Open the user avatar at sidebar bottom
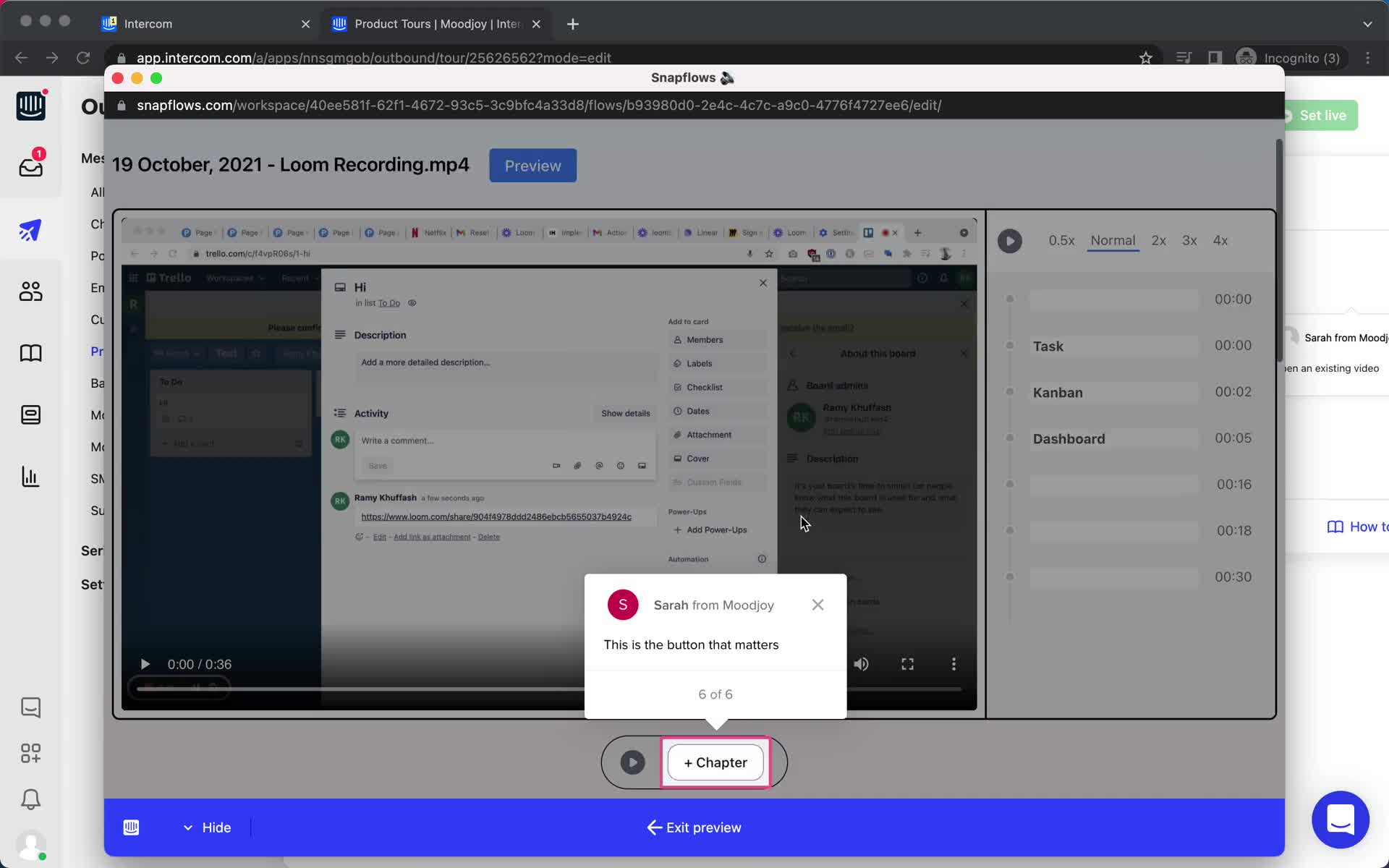 (x=30, y=845)
